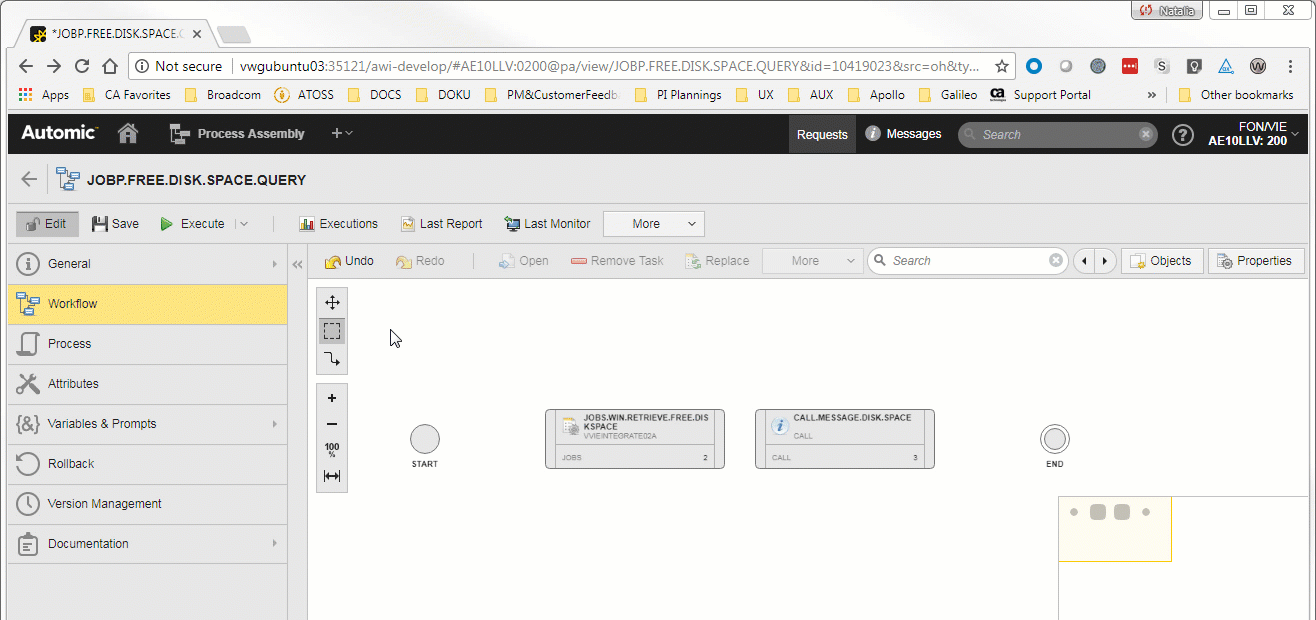1316x620 pixels.
Task: Collapse the left sidebar with double chevron
Action: coord(297,264)
